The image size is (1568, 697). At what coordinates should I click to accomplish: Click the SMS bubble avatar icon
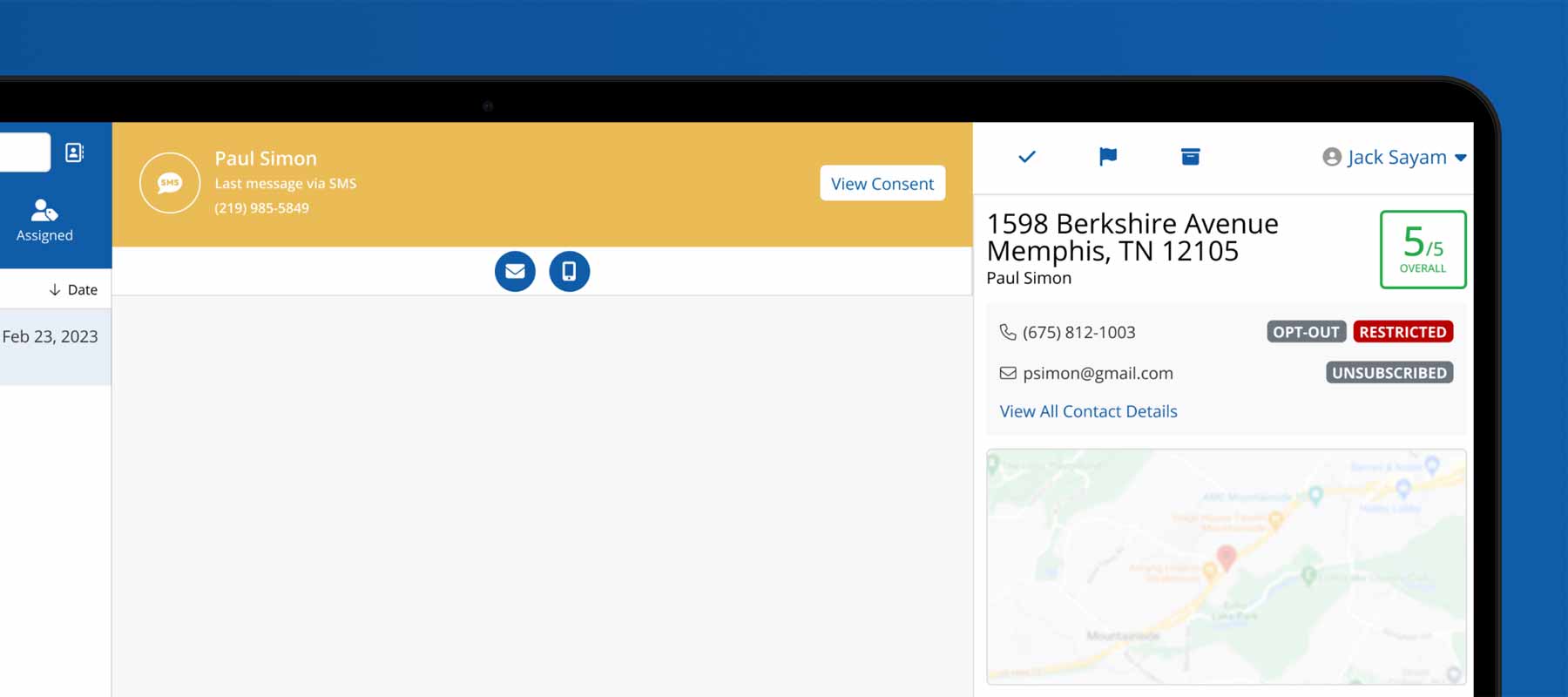(x=170, y=183)
